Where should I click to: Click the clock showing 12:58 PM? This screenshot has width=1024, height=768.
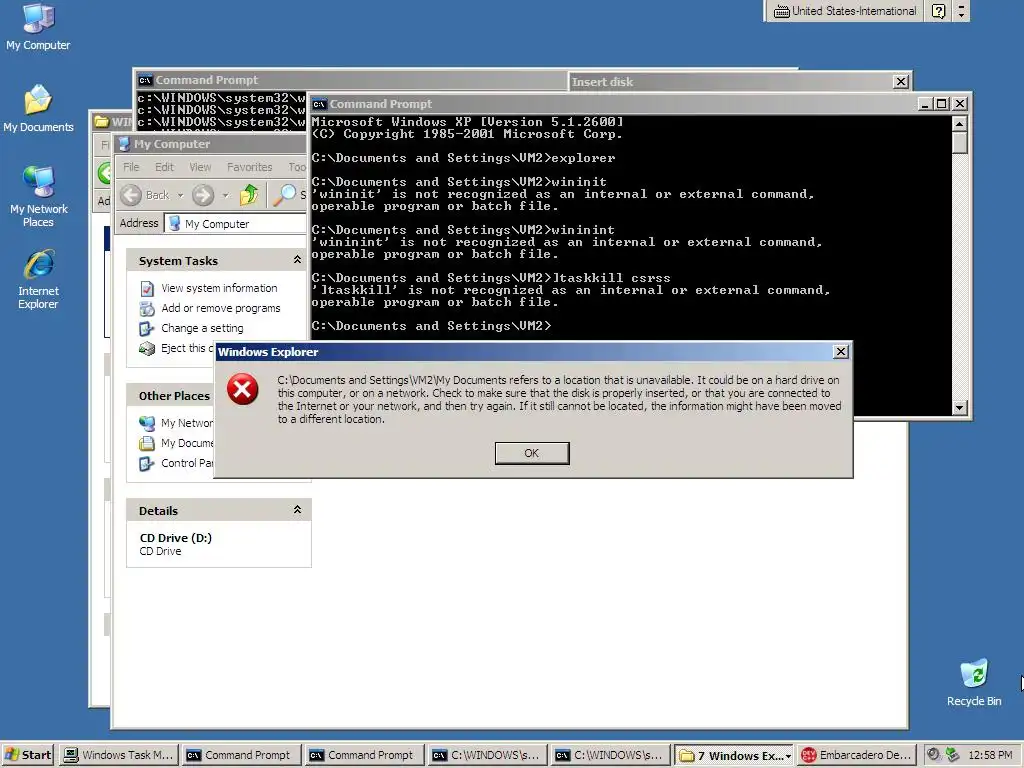point(990,755)
